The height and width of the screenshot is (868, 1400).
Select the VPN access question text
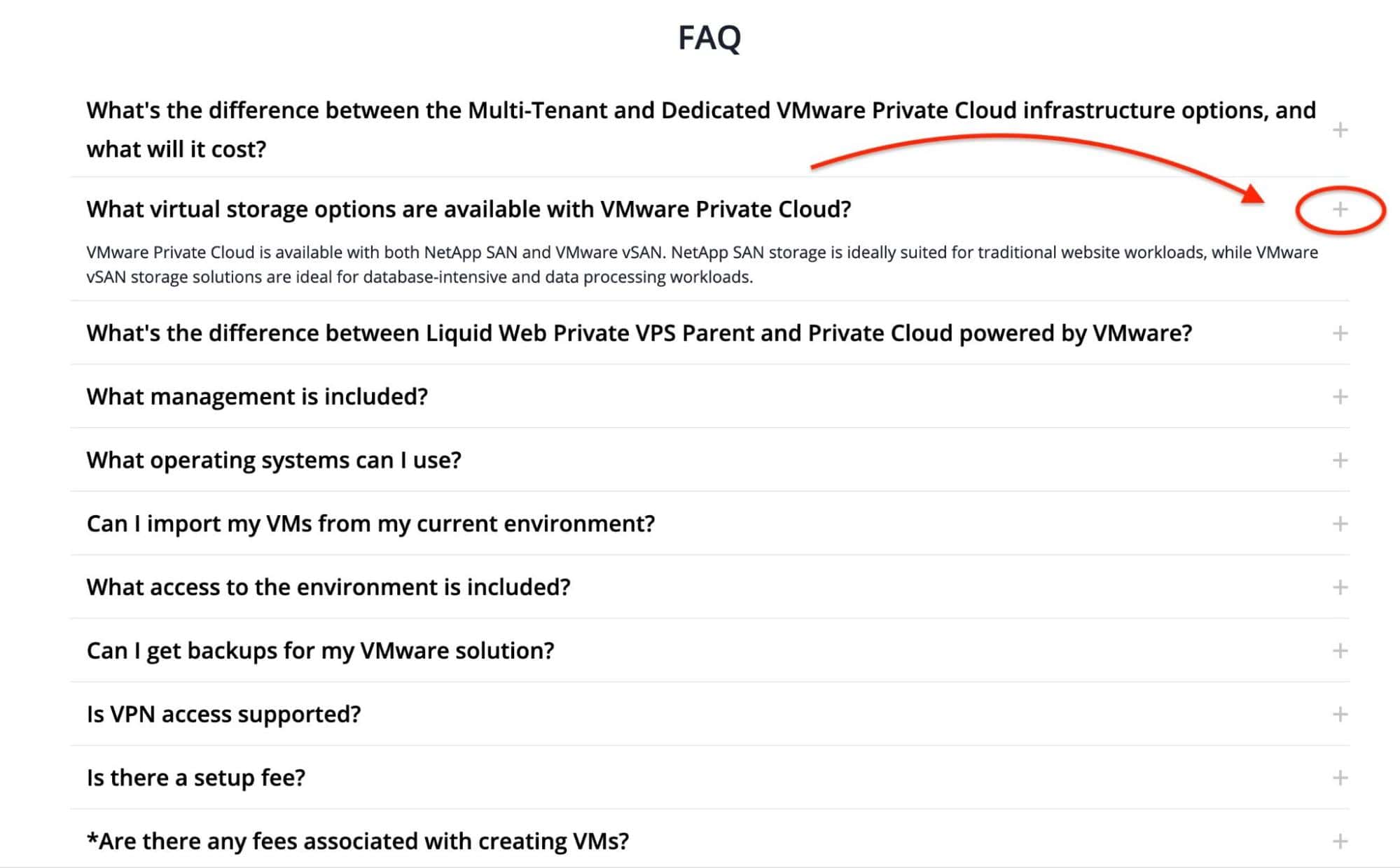tap(224, 713)
